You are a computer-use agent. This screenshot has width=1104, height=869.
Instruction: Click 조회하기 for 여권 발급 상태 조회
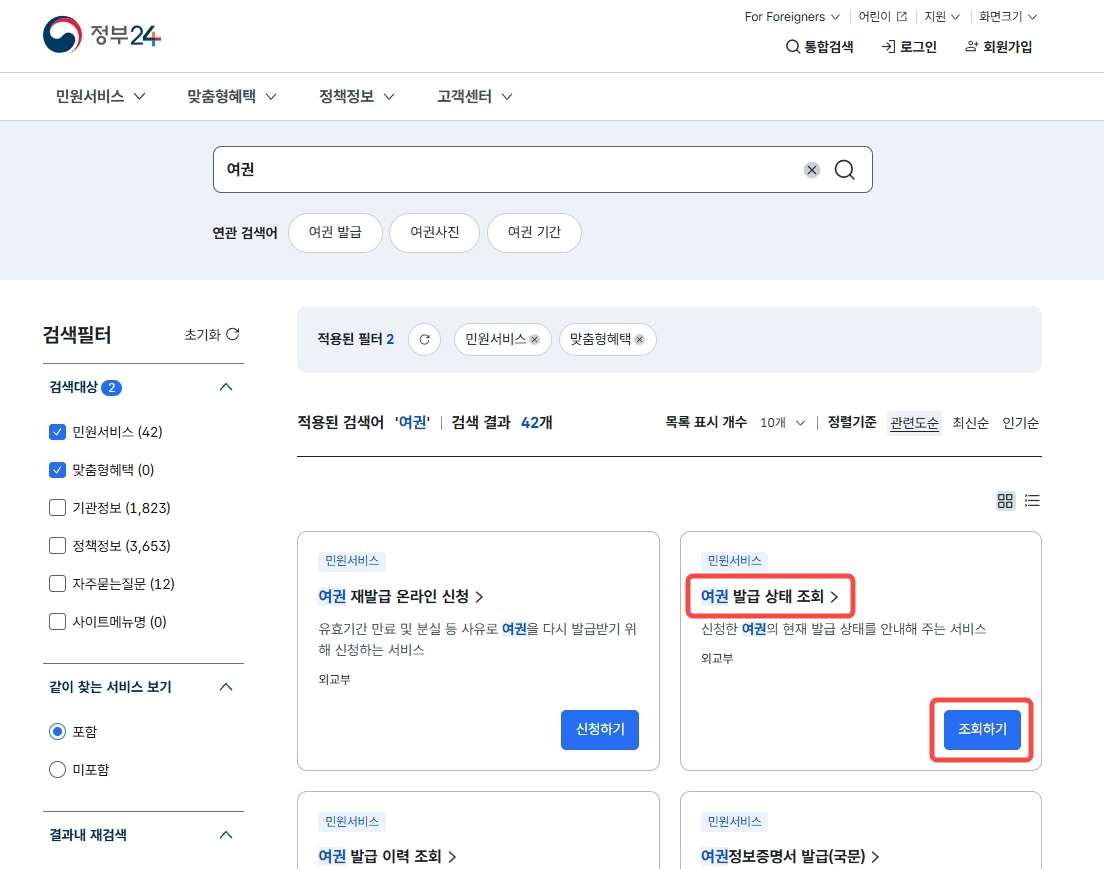(981, 729)
